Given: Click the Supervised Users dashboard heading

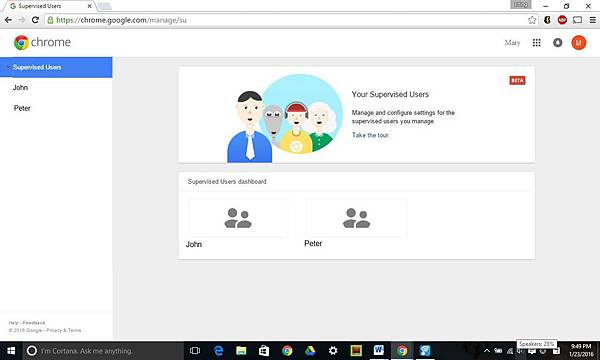Looking at the screenshot, I should point(227,182).
